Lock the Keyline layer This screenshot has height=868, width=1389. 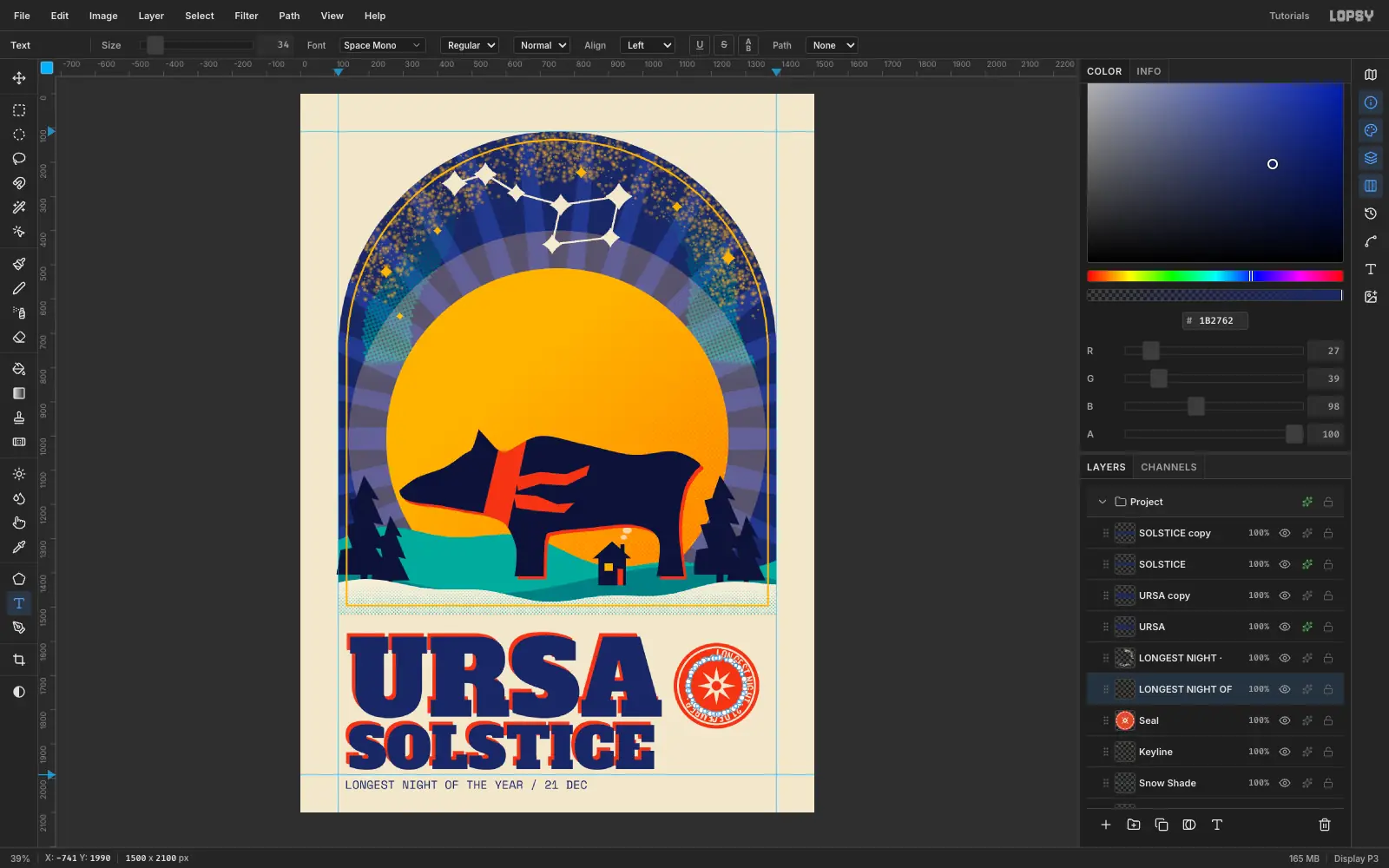[1328, 752]
